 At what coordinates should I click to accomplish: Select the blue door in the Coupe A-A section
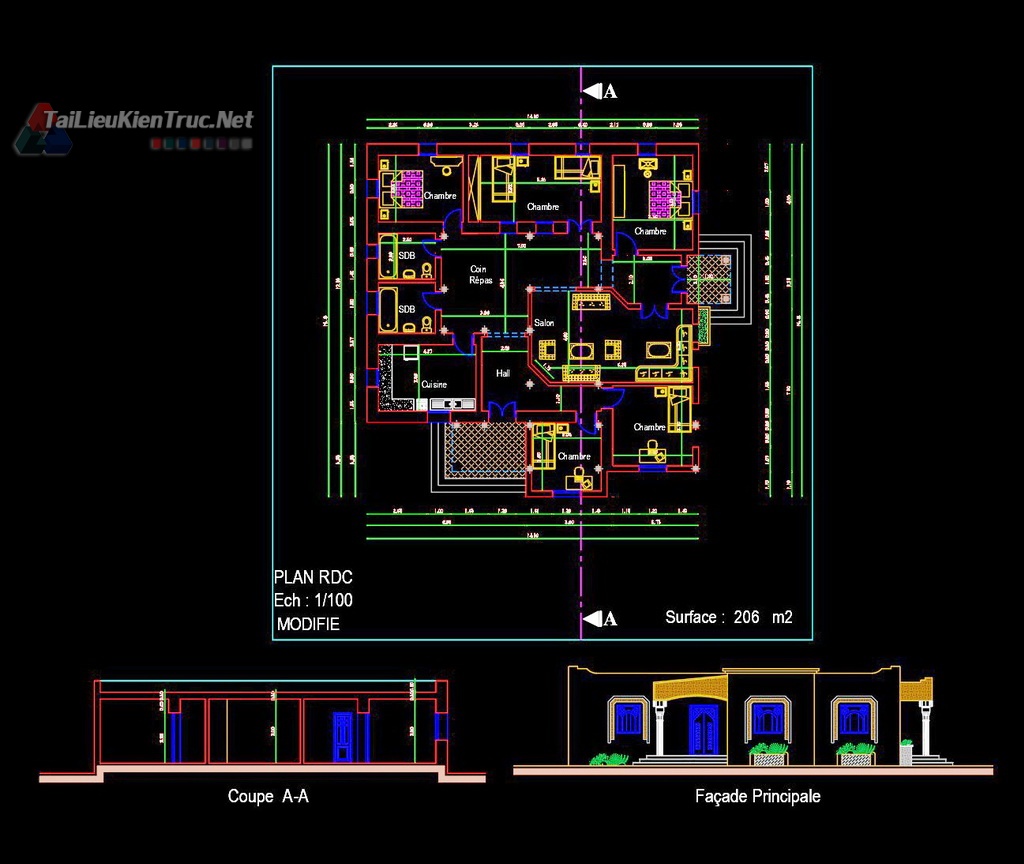click(341, 738)
